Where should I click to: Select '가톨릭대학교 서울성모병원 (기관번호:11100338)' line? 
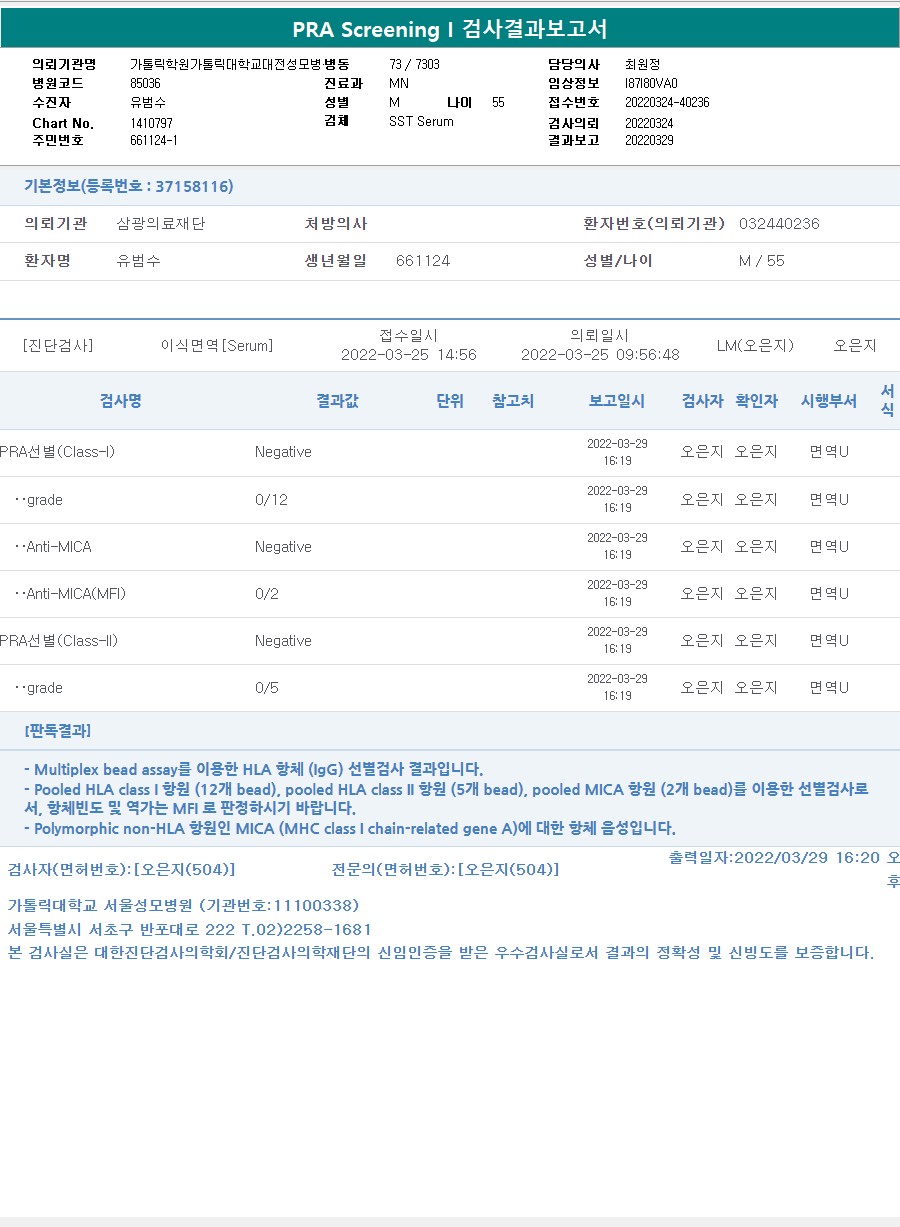183,905
